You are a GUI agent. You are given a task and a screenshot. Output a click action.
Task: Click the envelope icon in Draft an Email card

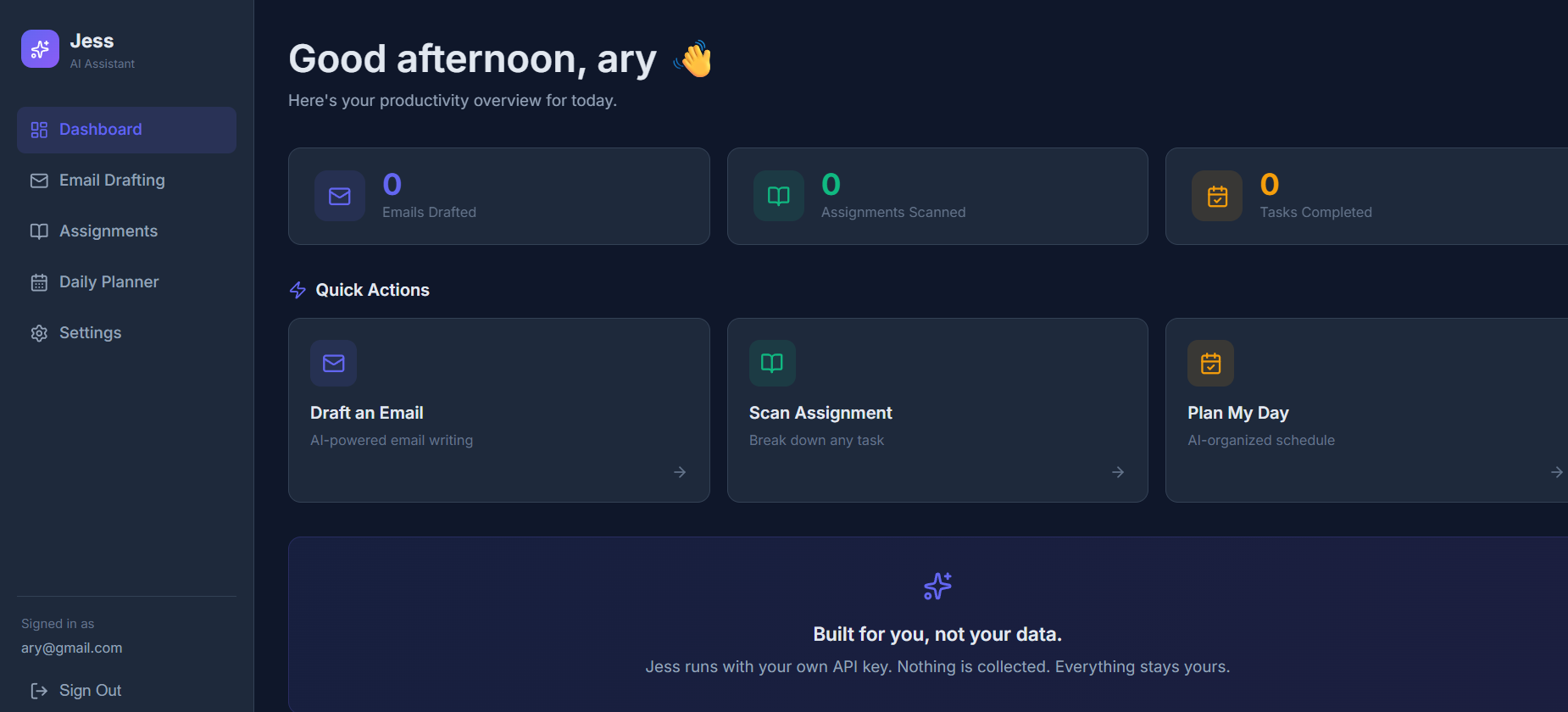pyautogui.click(x=333, y=363)
